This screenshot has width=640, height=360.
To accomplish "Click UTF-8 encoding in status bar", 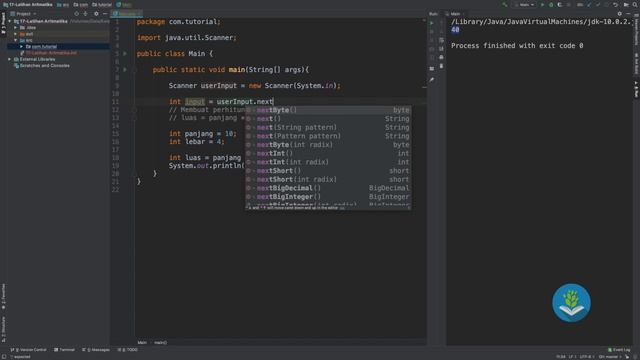I will 586,357.
